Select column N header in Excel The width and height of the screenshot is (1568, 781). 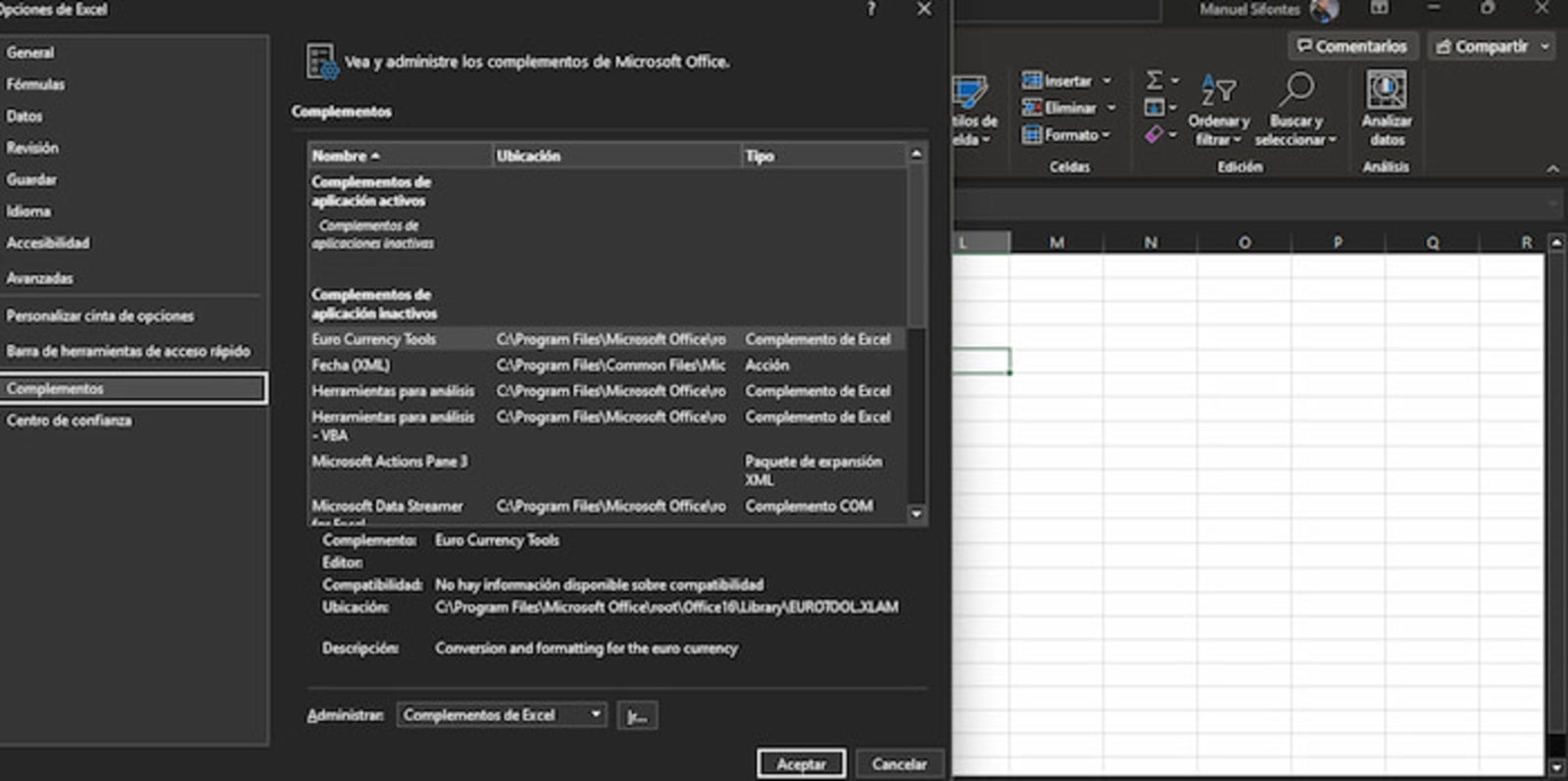(1151, 242)
